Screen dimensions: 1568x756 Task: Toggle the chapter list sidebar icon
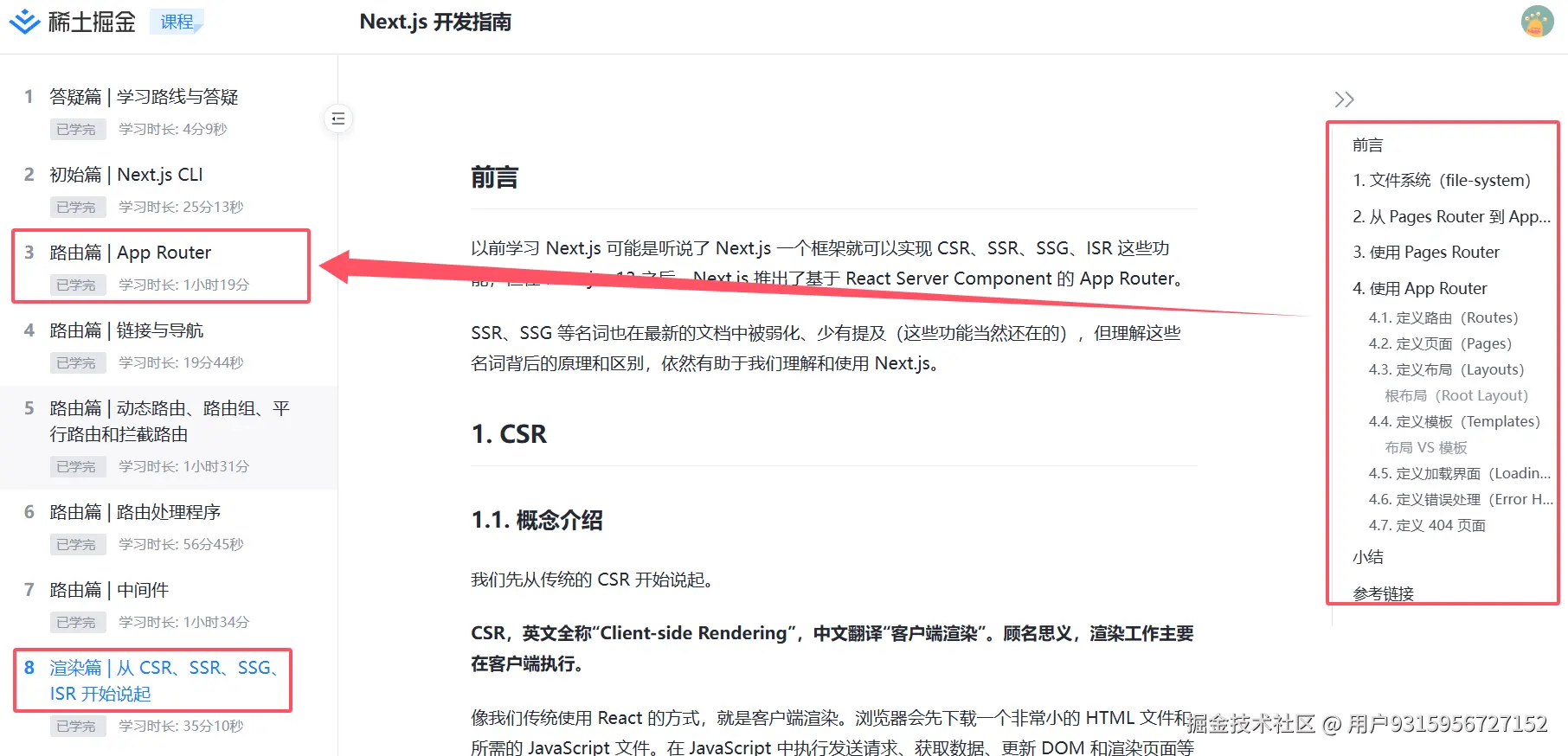coord(338,119)
